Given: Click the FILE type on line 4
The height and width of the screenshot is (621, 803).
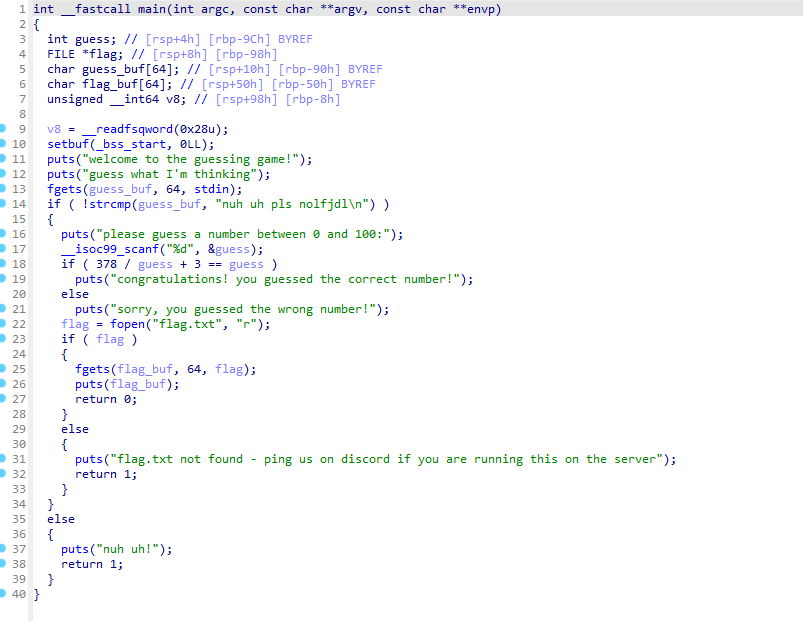Looking at the screenshot, I should pyautogui.click(x=61, y=54).
